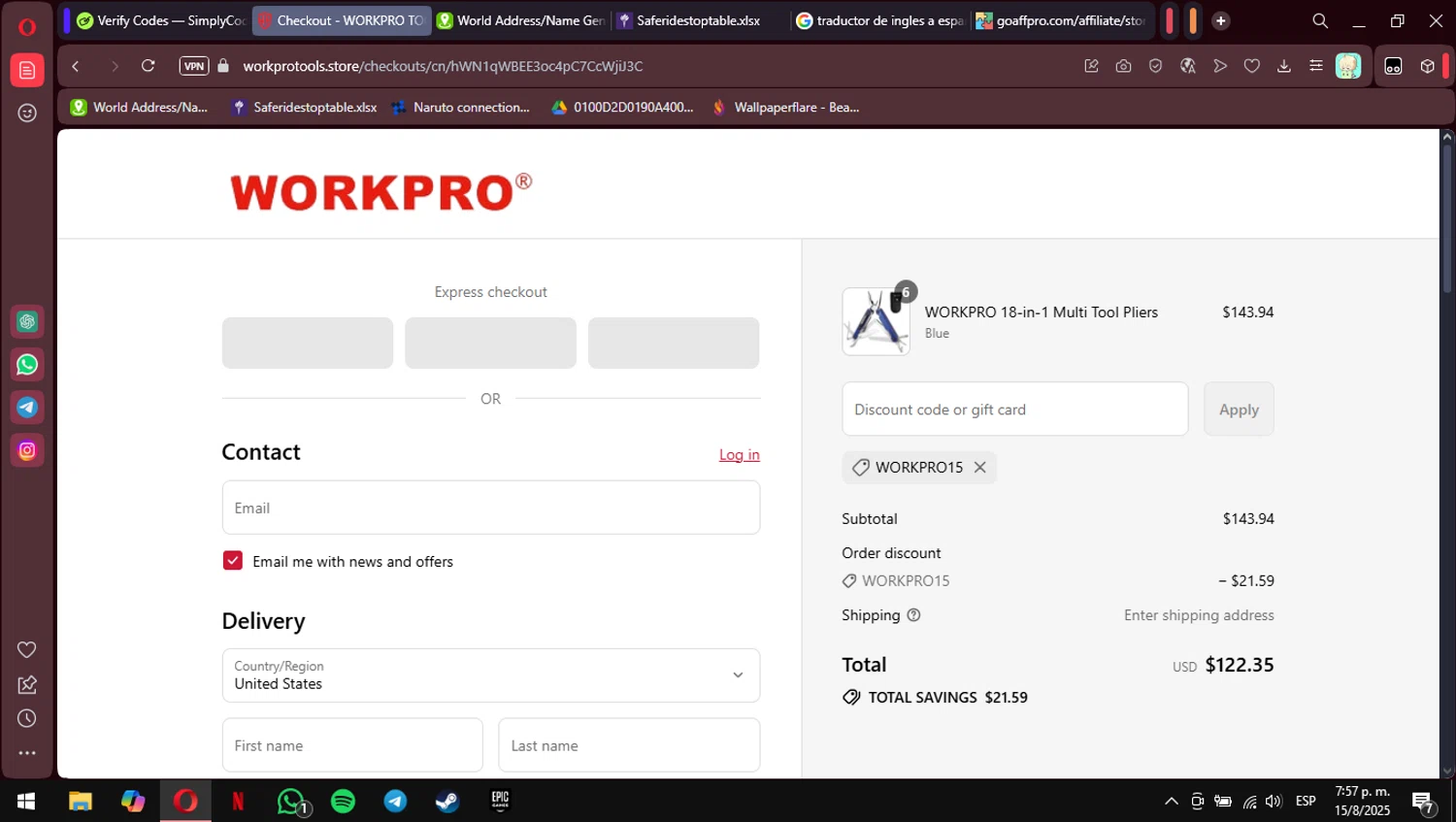The image size is (1456, 822).
Task: Open the Naruto connection bookmark
Action: point(461,108)
